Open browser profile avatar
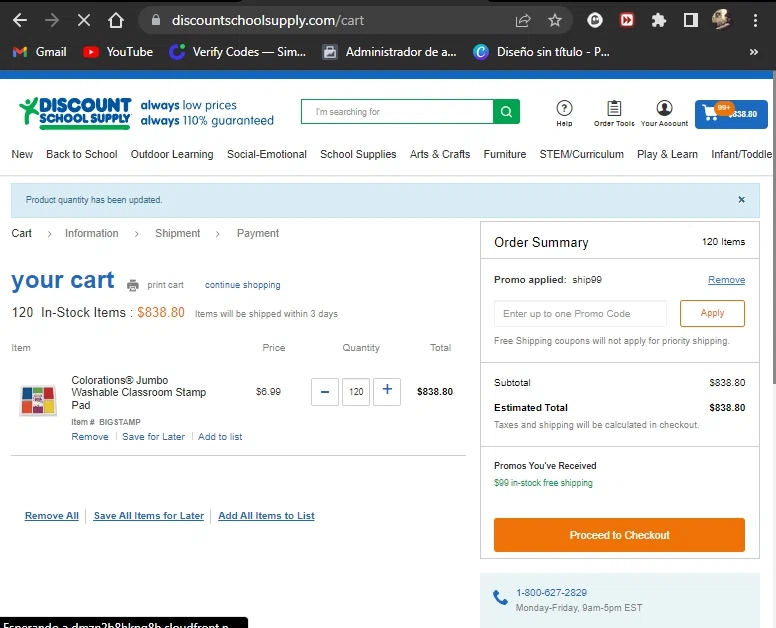Viewport: 776px width, 628px height. click(722, 20)
